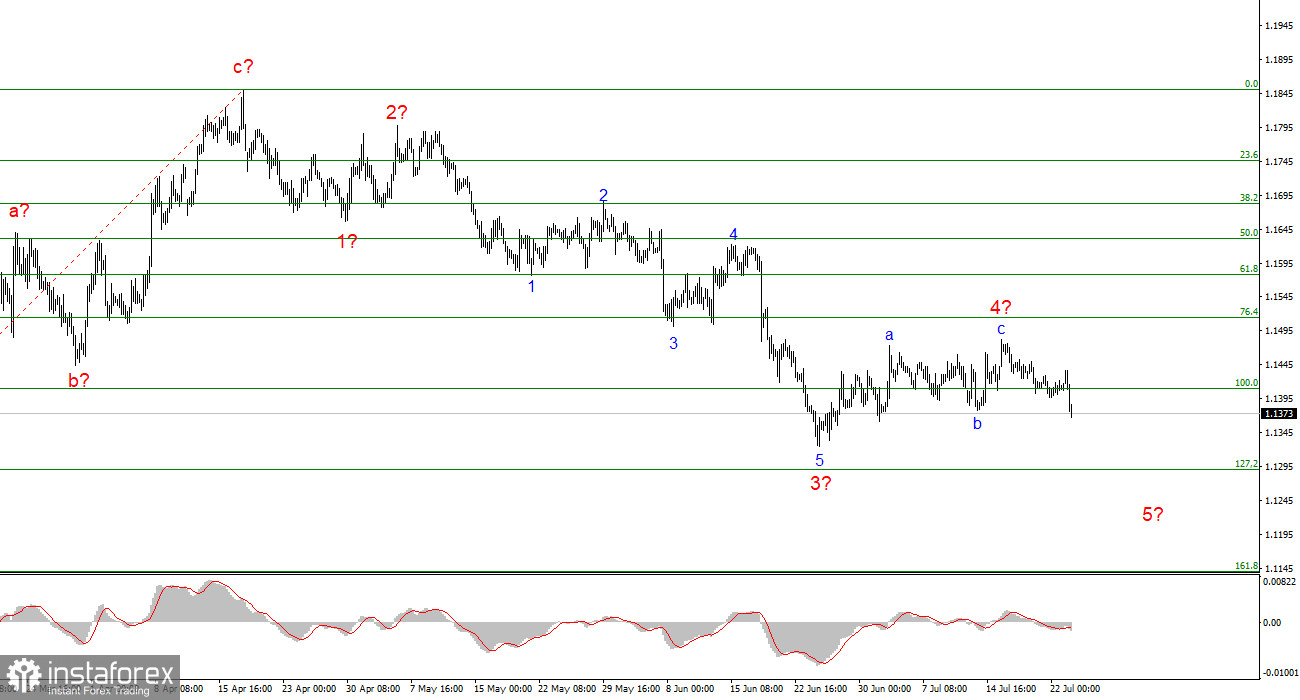Select the blue '2' sub-wave label

[x=604, y=196]
